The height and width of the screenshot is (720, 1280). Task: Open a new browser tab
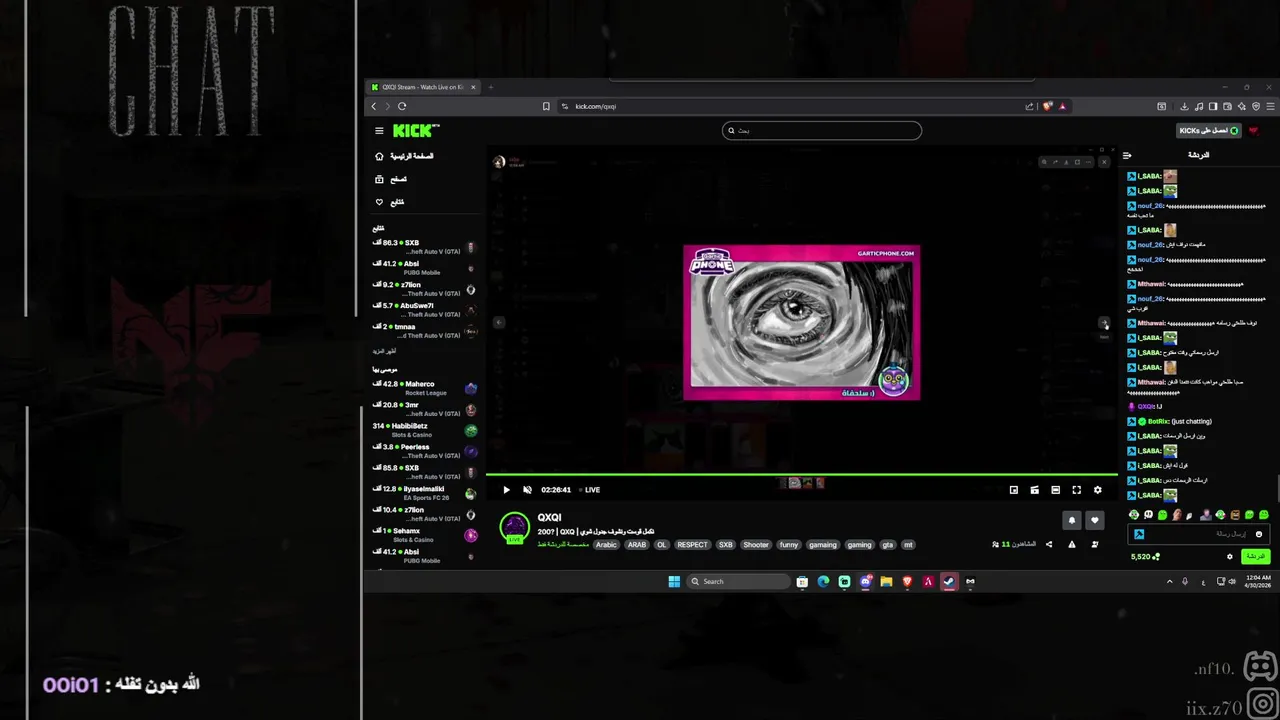point(491,87)
